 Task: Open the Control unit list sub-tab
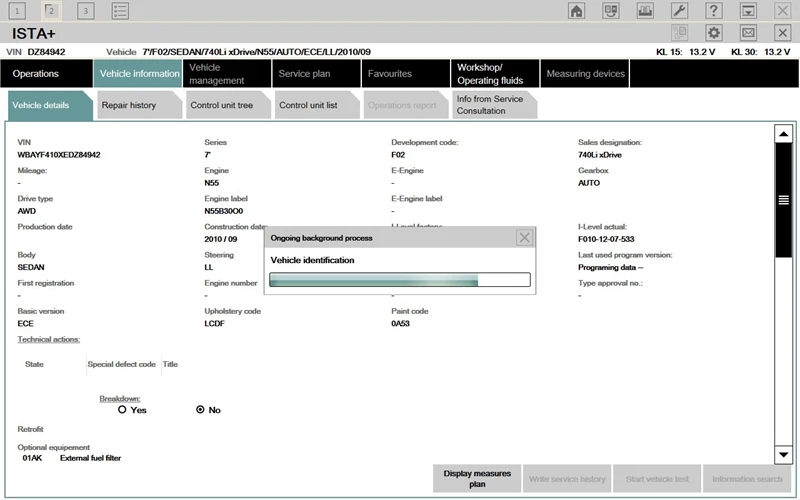[317, 105]
